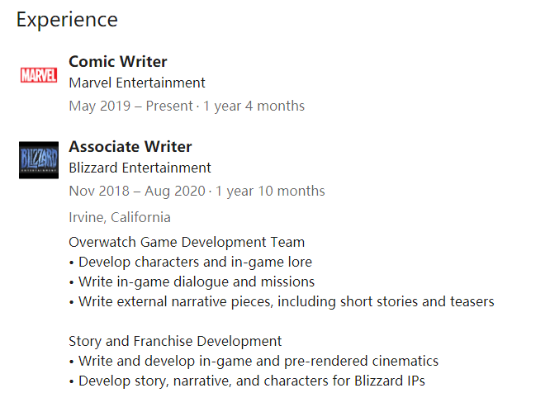Click the Write in-game dialogue and missions bullet
Viewport: 550px width, 407px height.
(x=192, y=282)
